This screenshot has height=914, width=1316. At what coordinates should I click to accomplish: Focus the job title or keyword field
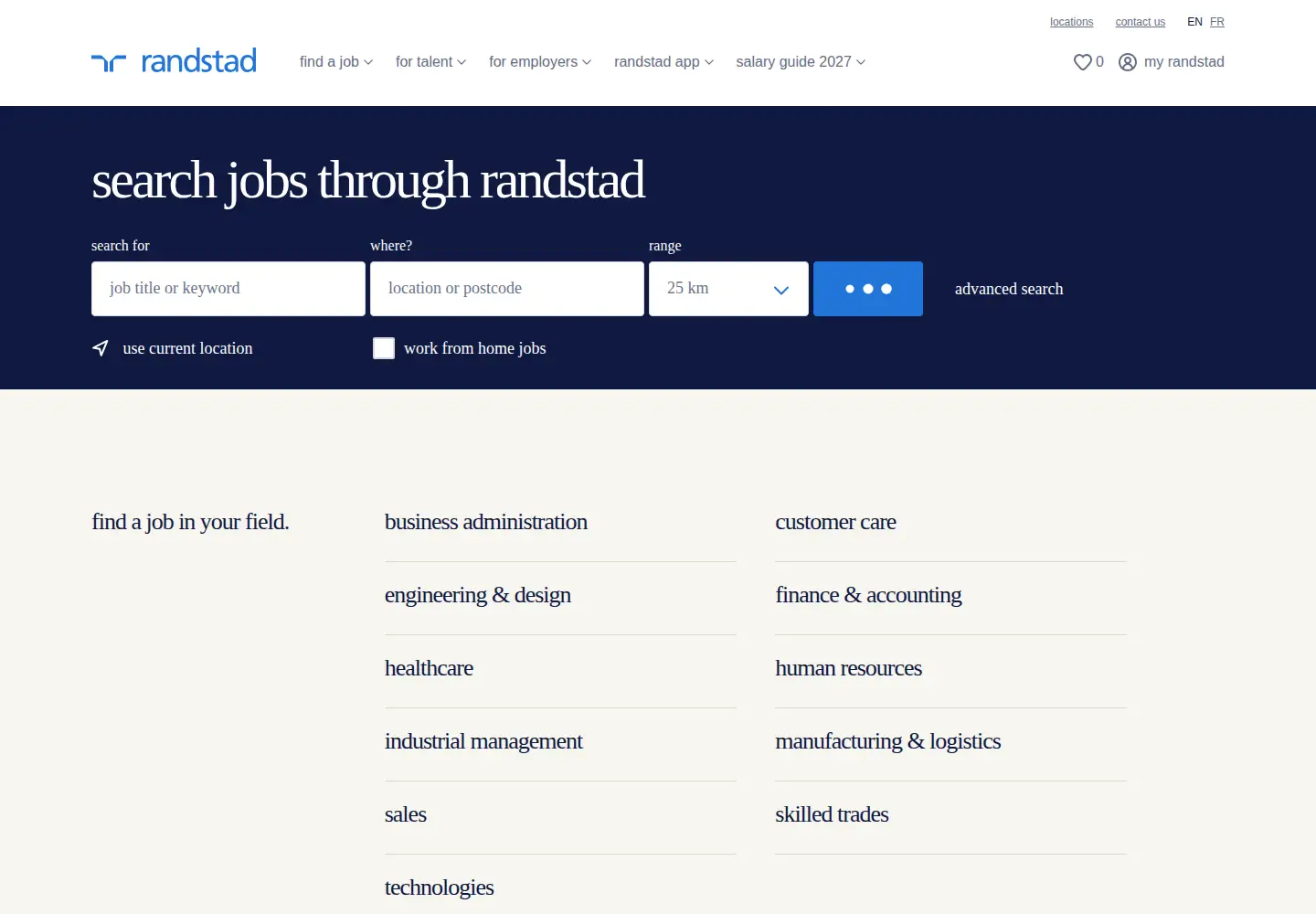click(228, 289)
